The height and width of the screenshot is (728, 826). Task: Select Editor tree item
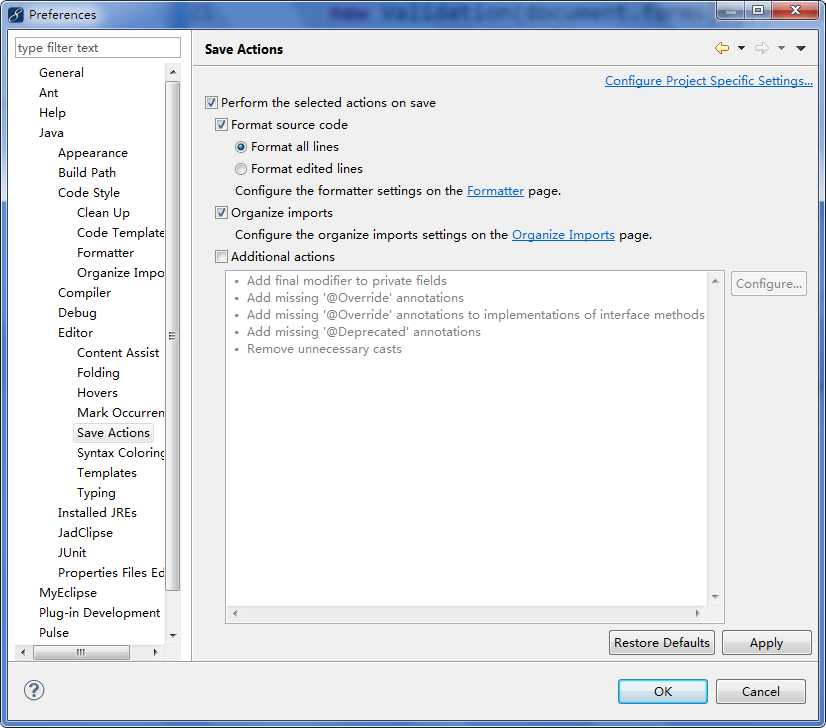pyautogui.click(x=75, y=333)
